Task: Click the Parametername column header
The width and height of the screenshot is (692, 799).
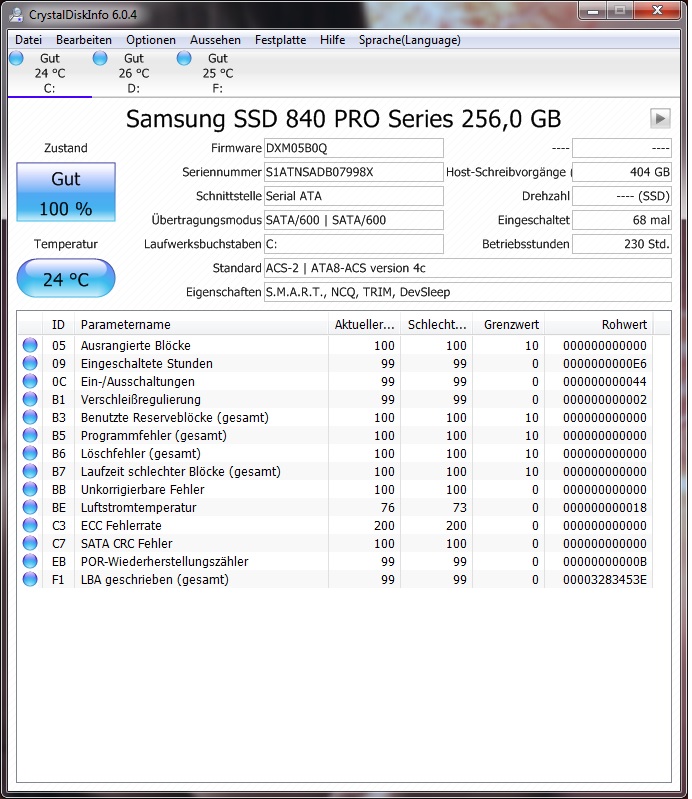Action: click(x=201, y=325)
